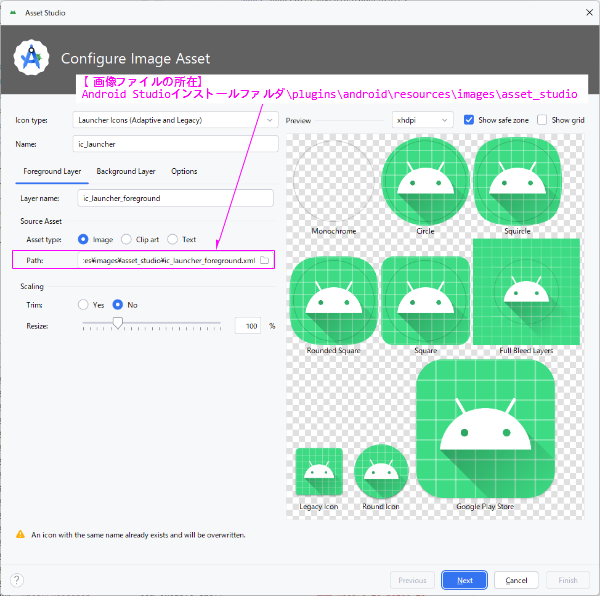
Task: Click the Configure Image Asset heading
Action: 135,59
